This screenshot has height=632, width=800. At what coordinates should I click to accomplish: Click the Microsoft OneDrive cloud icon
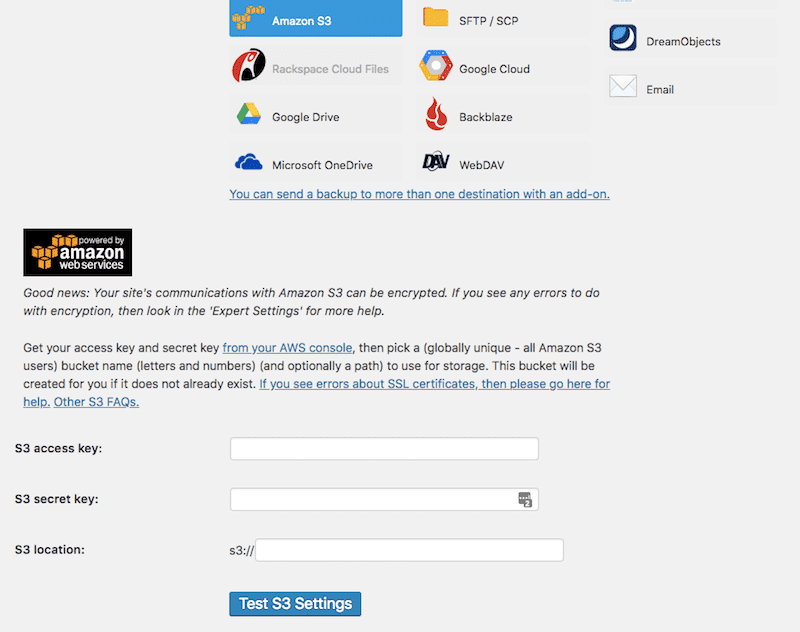(248, 162)
